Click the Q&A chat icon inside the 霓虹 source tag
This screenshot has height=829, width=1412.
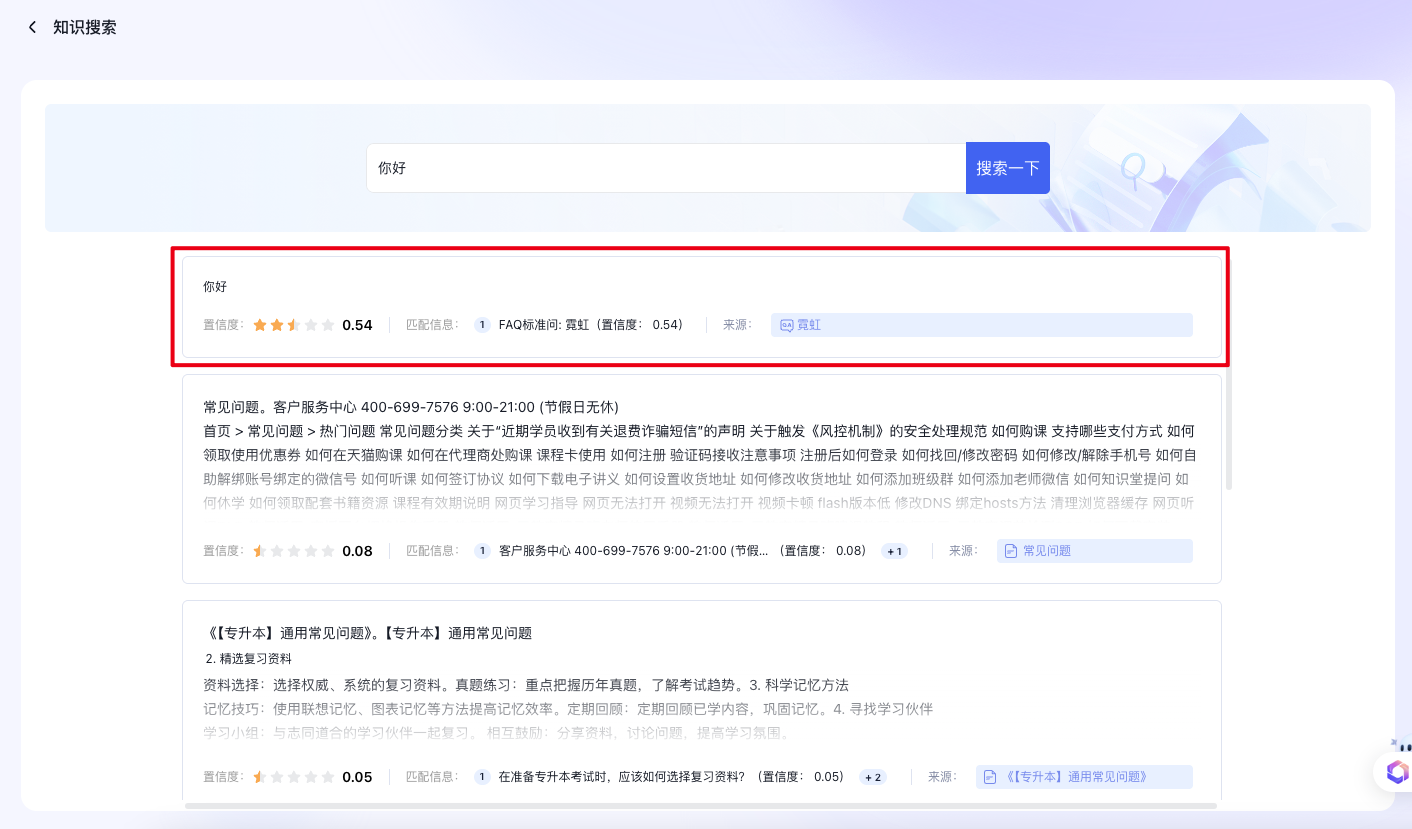tap(787, 324)
